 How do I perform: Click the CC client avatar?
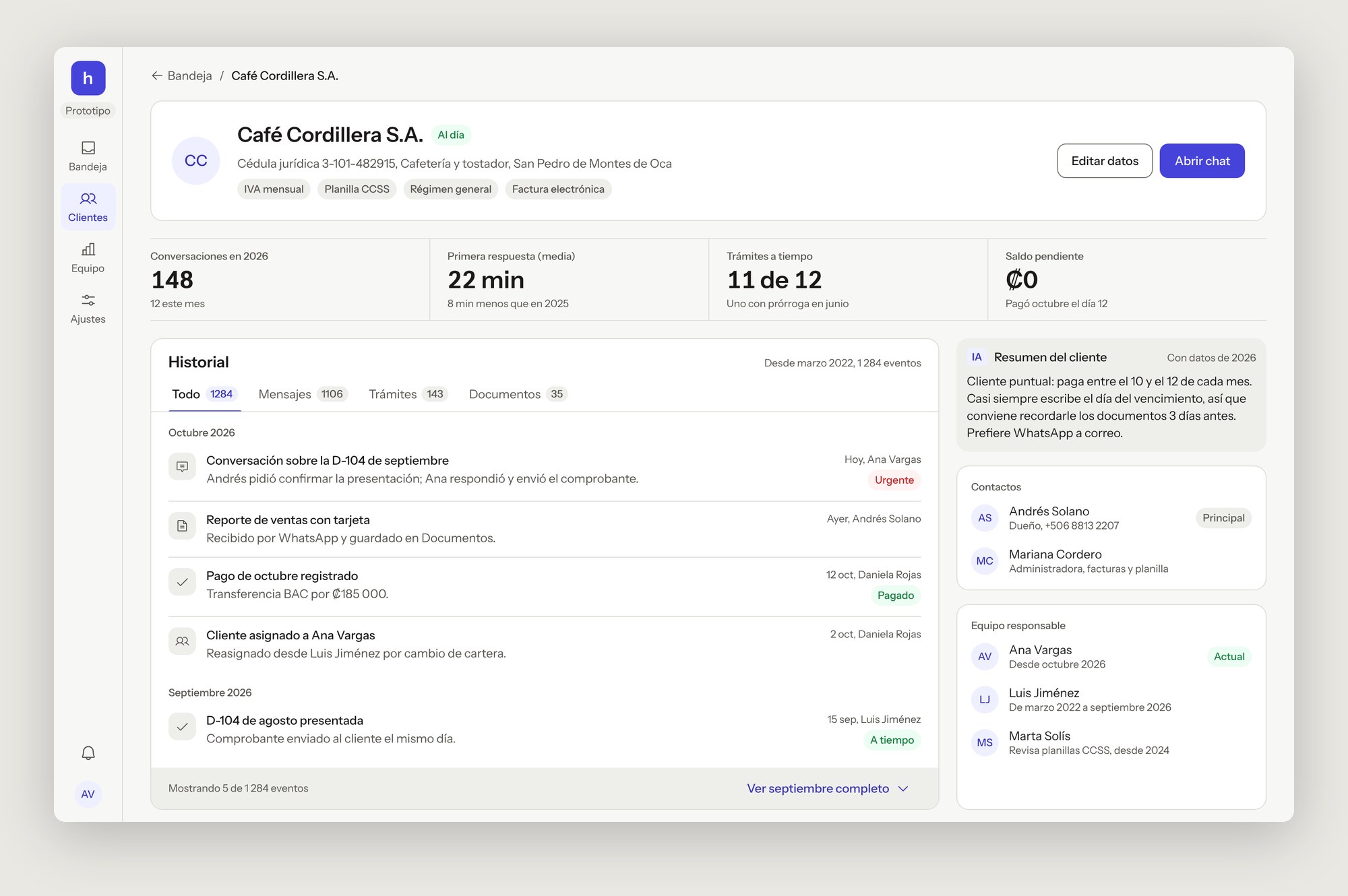(196, 160)
